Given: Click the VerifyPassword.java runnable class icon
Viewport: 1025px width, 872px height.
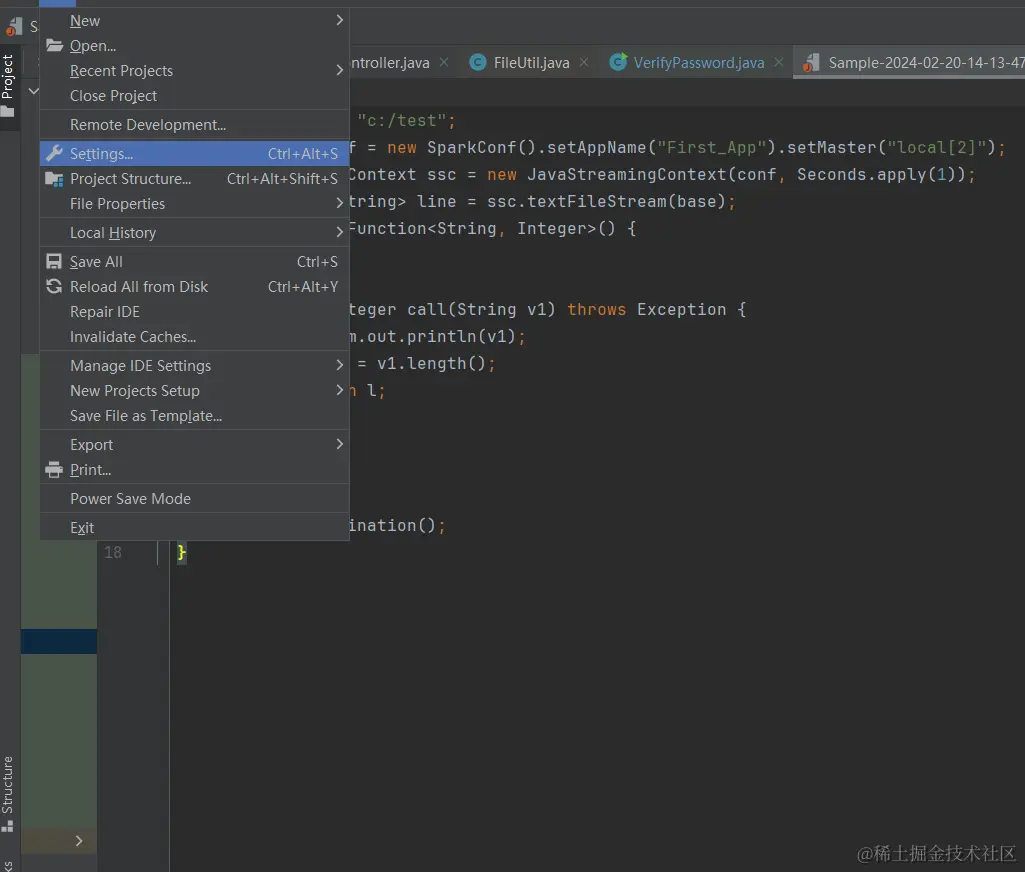Looking at the screenshot, I should (x=618, y=62).
